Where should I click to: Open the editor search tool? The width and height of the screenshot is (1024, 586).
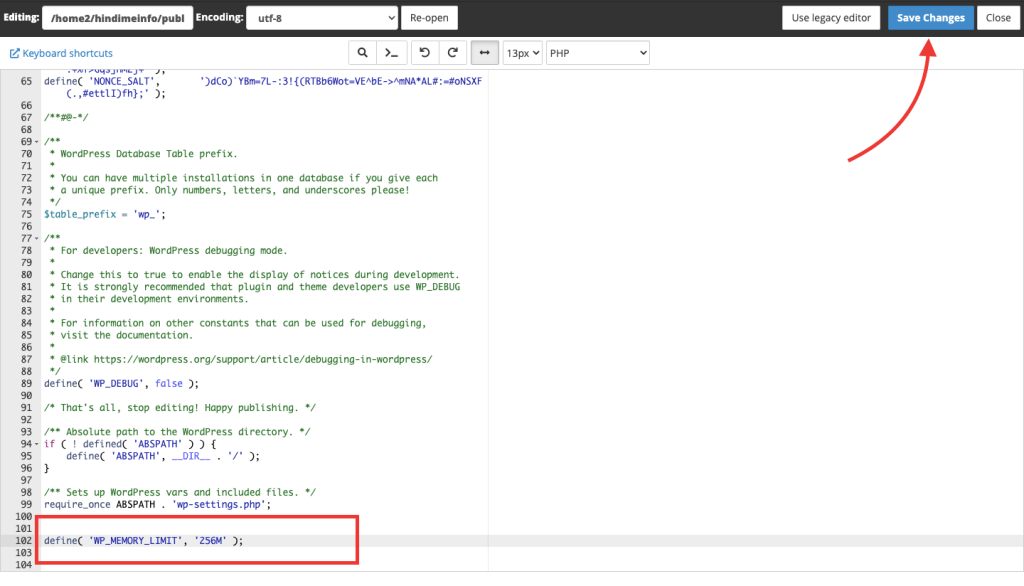[x=361, y=52]
